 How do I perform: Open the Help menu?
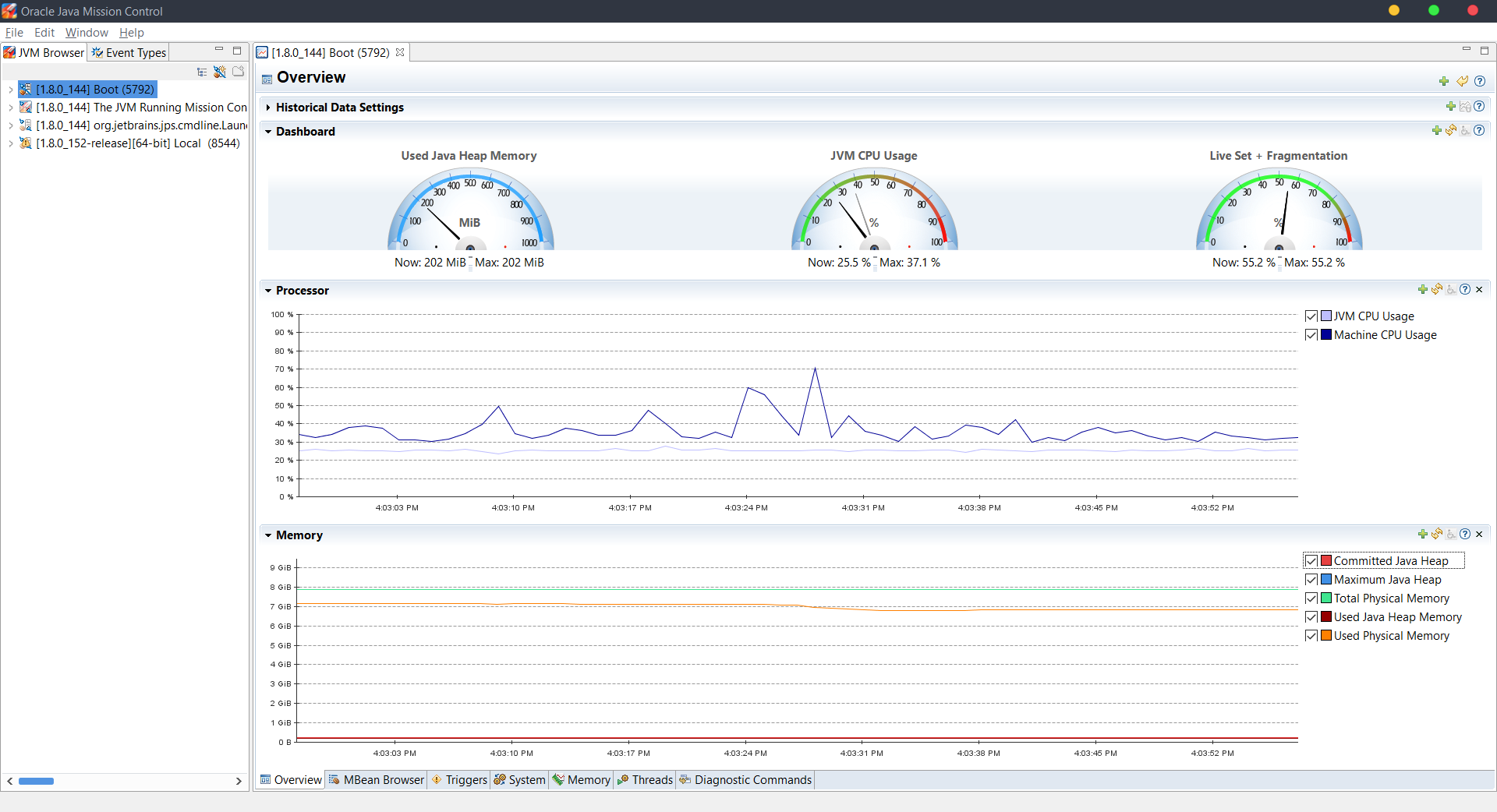pyautogui.click(x=132, y=33)
